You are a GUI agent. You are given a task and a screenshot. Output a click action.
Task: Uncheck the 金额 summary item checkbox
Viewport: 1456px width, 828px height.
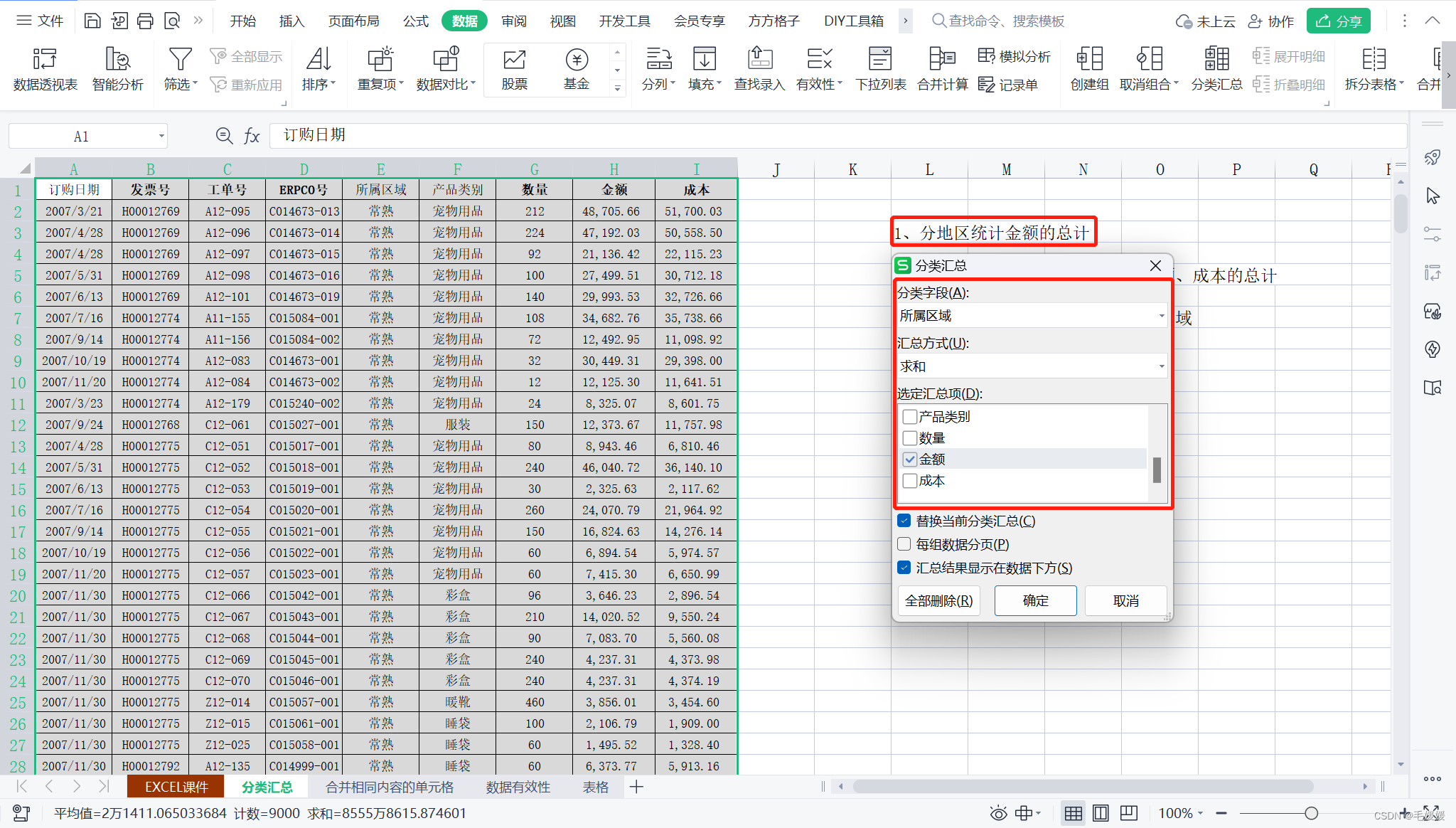click(x=910, y=460)
